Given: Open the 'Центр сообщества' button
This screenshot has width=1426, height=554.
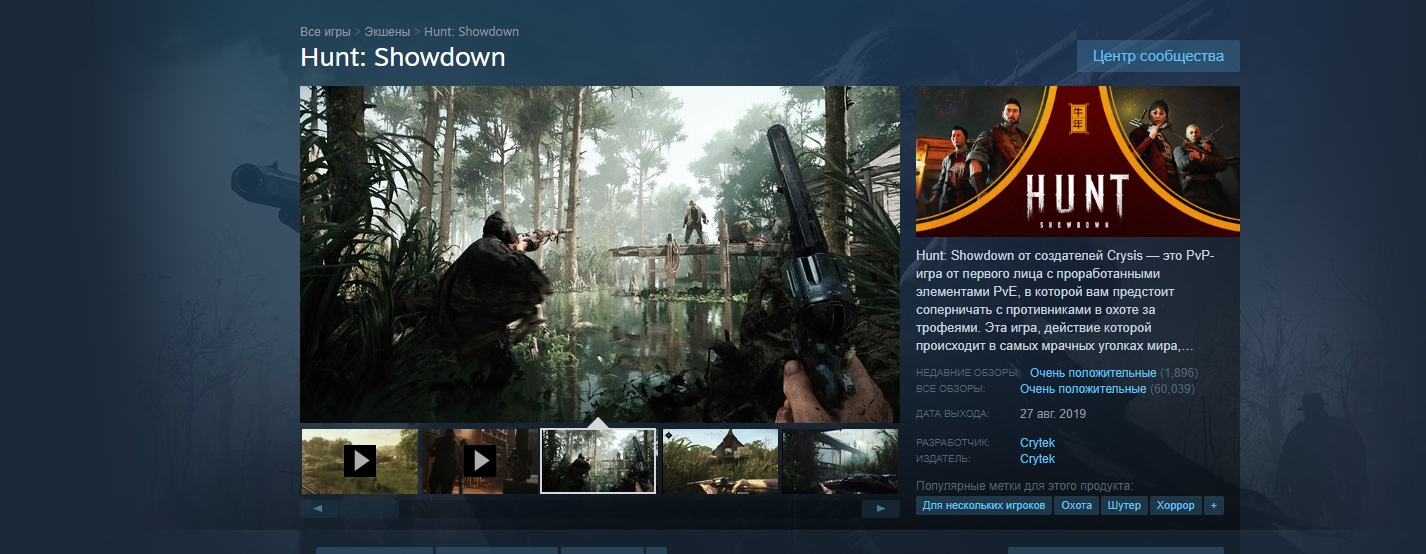Looking at the screenshot, I should pyautogui.click(x=1158, y=56).
